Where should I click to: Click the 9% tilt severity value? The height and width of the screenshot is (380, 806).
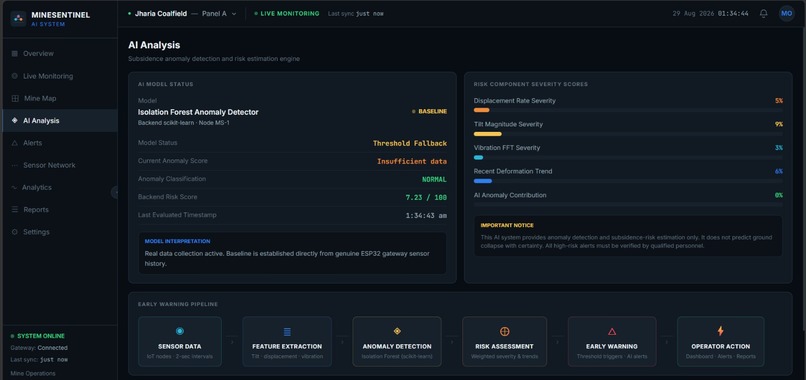click(x=779, y=124)
